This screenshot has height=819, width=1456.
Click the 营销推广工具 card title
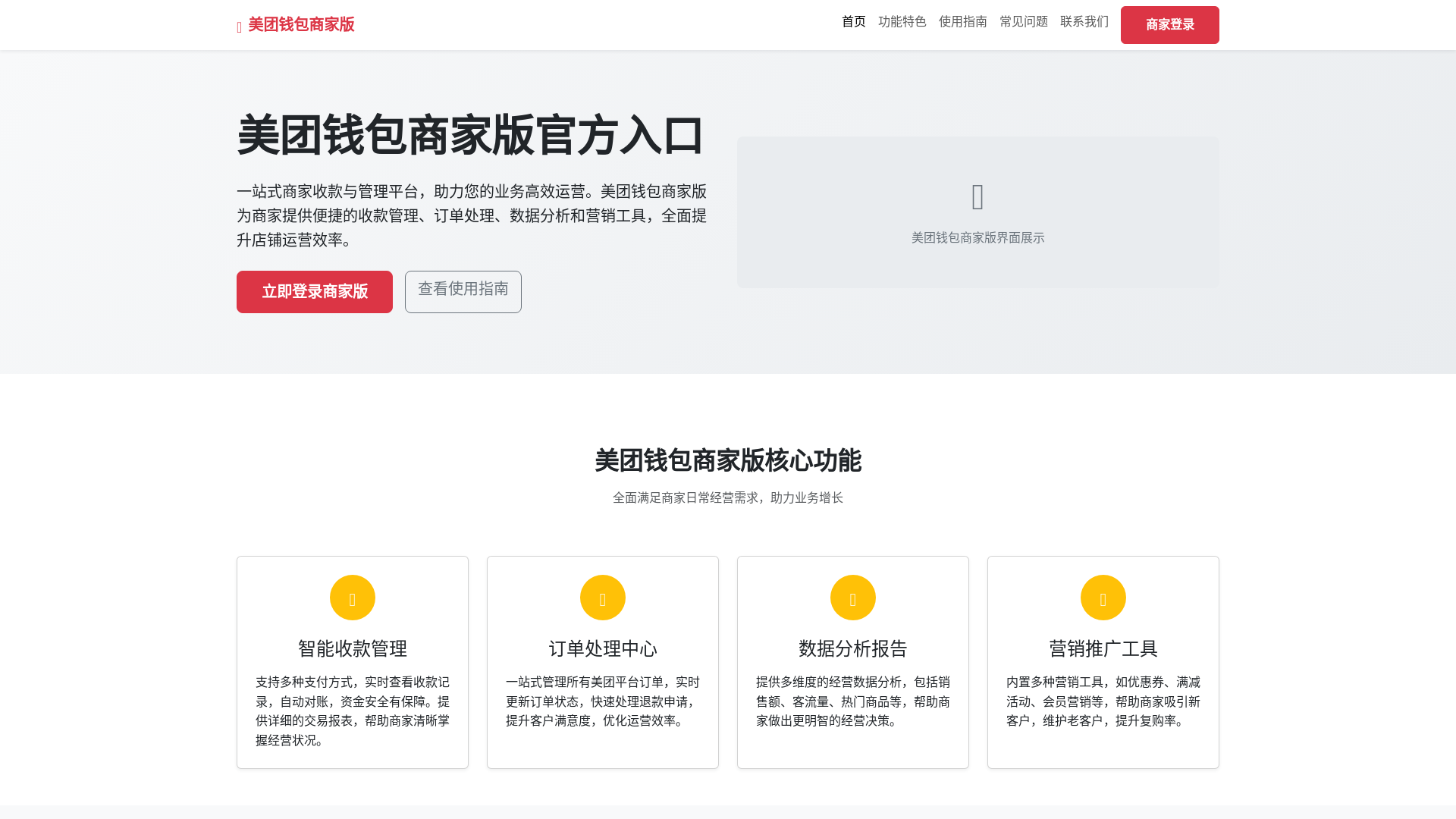click(1103, 649)
